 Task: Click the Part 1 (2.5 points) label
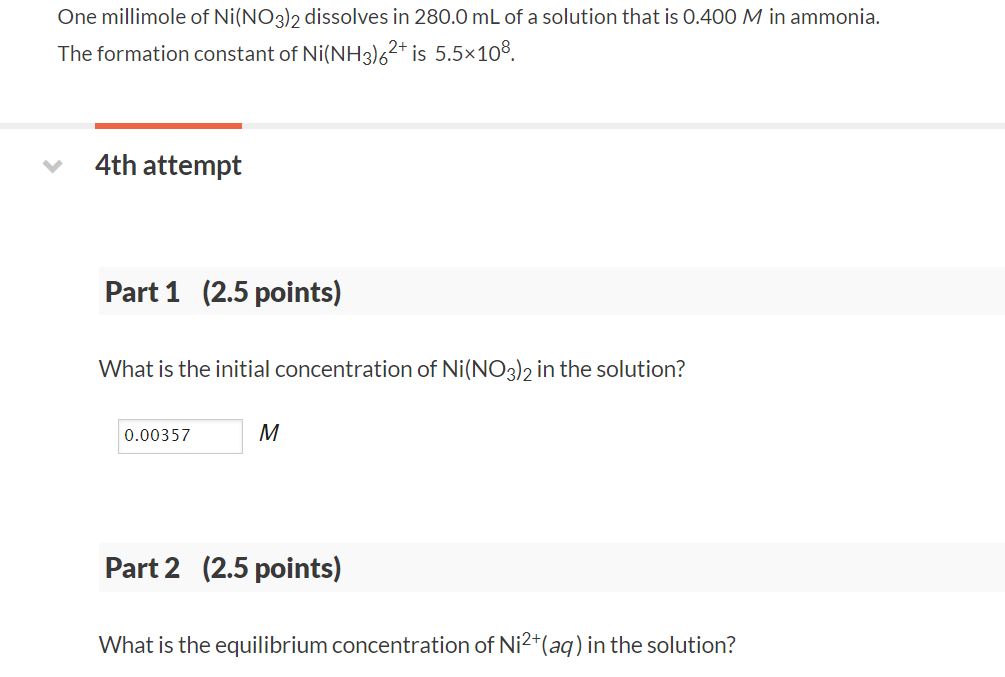coord(222,291)
